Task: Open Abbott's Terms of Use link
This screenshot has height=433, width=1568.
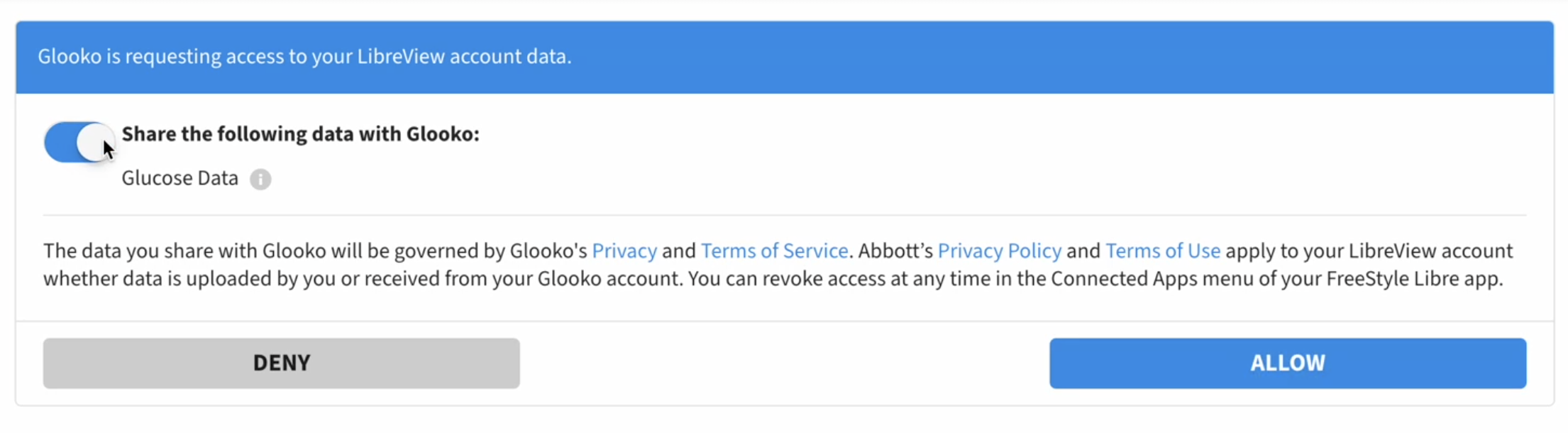Action: click(1163, 251)
